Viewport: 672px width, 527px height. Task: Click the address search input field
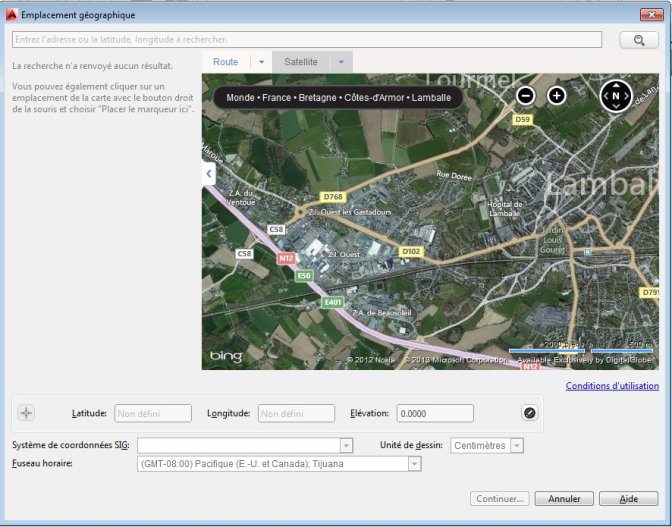307,40
